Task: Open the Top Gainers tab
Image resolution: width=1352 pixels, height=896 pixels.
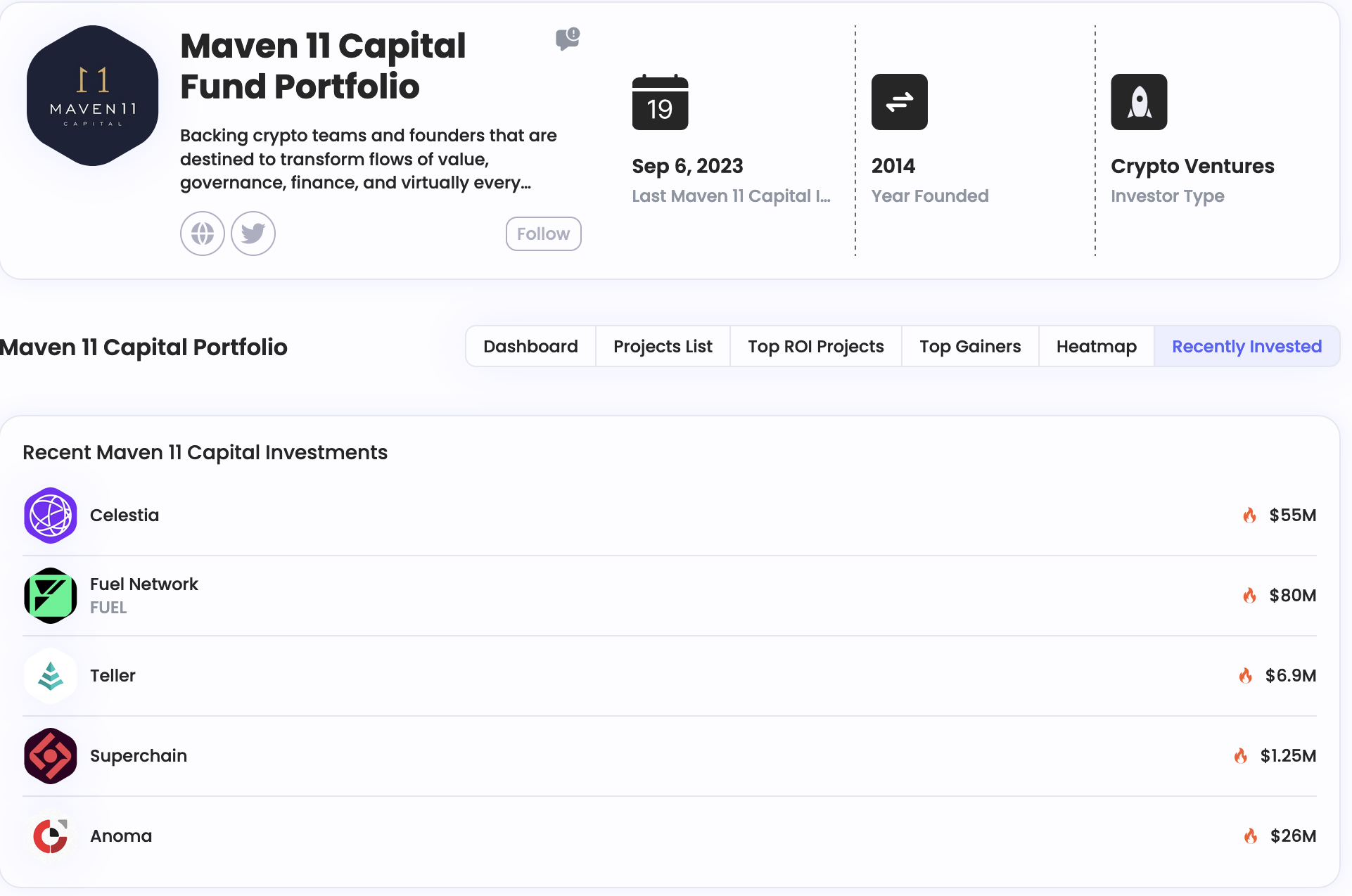Action: click(970, 346)
